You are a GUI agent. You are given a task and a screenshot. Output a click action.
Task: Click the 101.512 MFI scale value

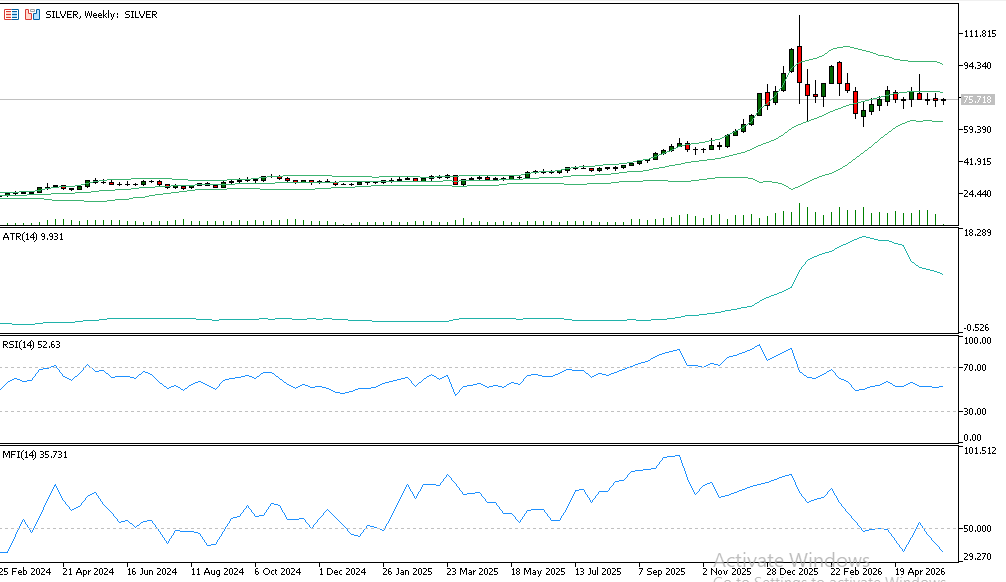point(980,450)
